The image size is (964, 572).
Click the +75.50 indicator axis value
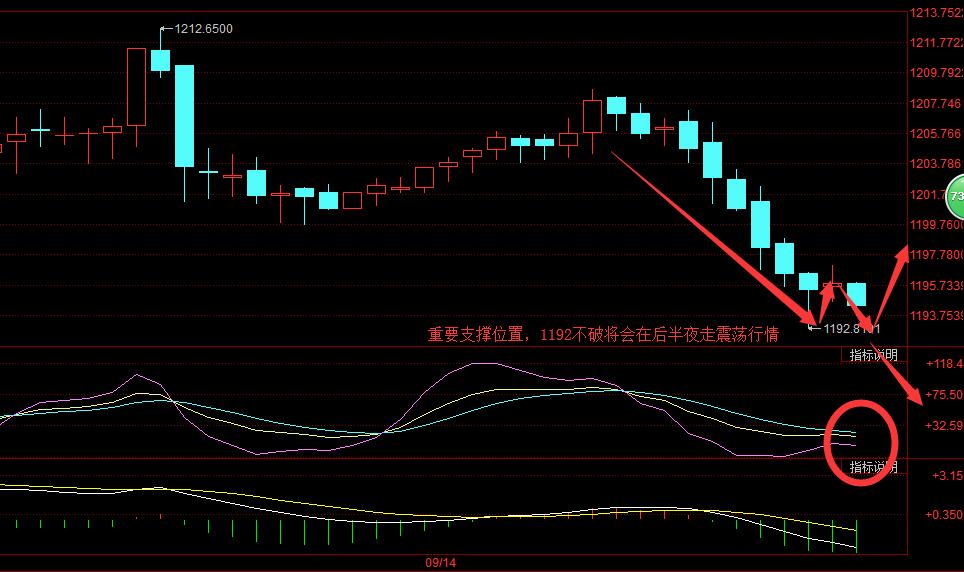pyautogui.click(x=944, y=395)
